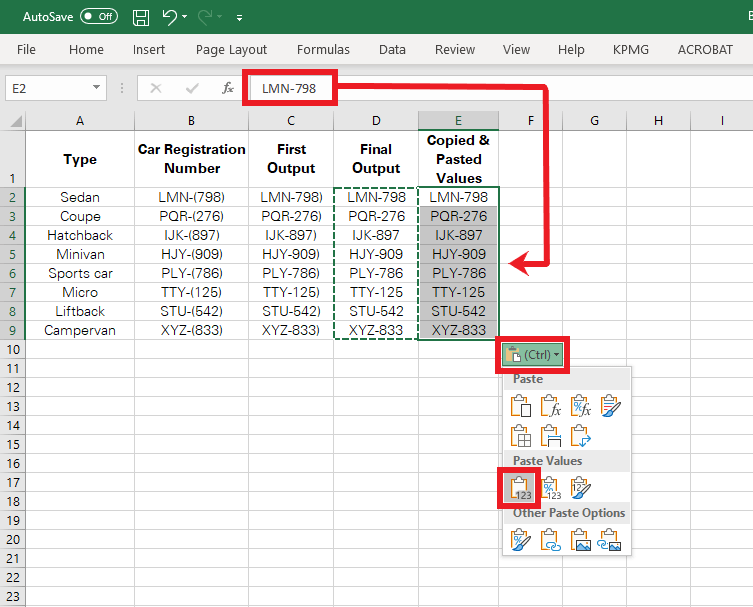
Task: Choose Transpose paste icon
Action: (580, 436)
